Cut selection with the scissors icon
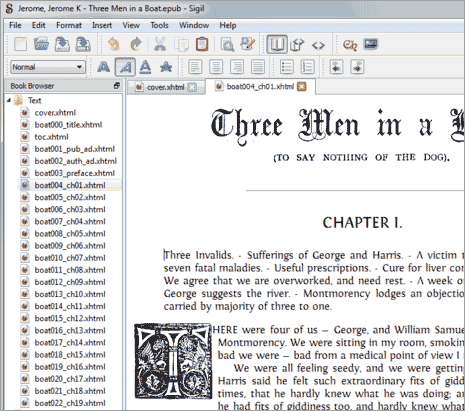Viewport: 465px width, 411px height. [160, 44]
